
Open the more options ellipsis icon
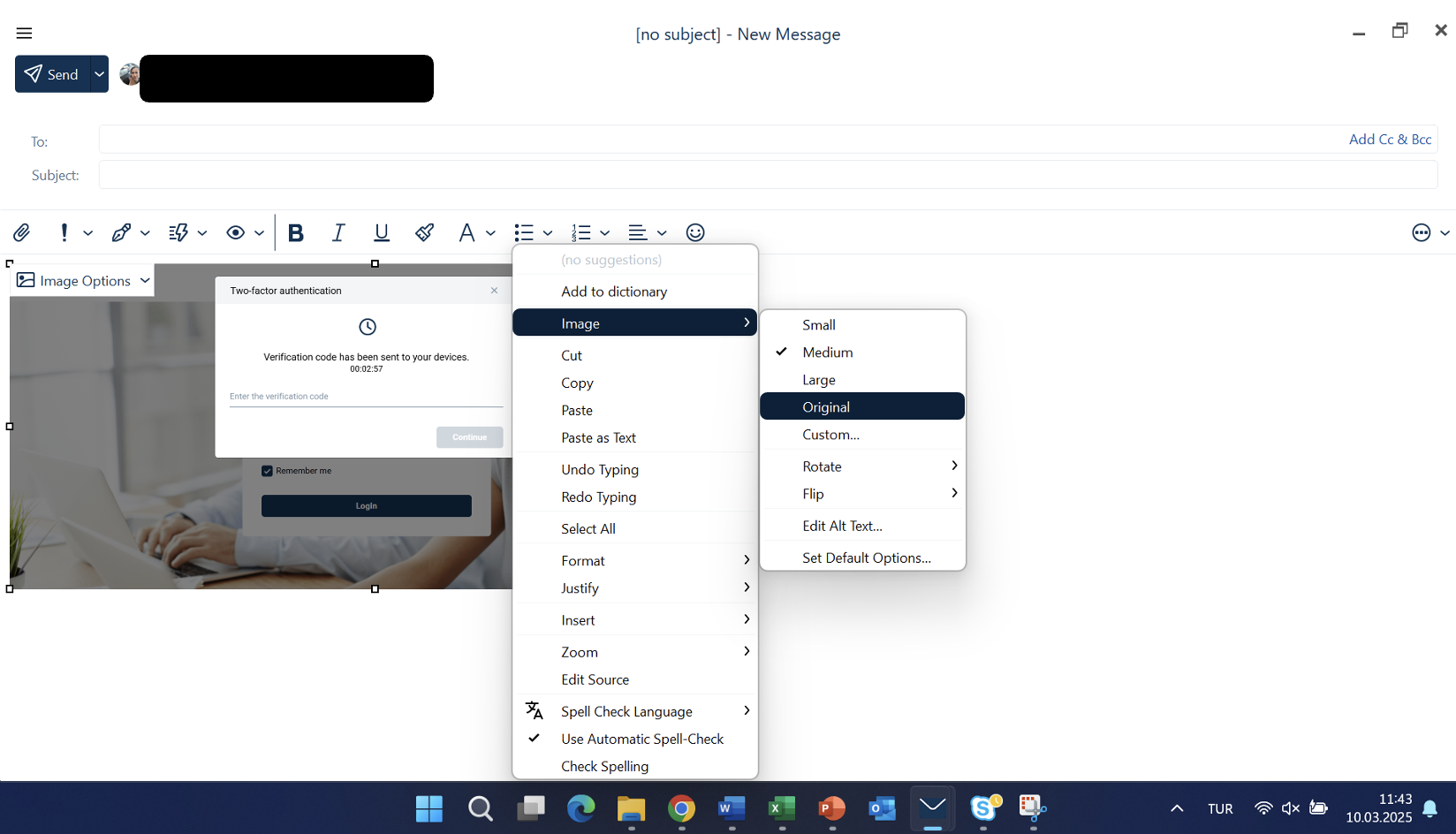click(1422, 232)
